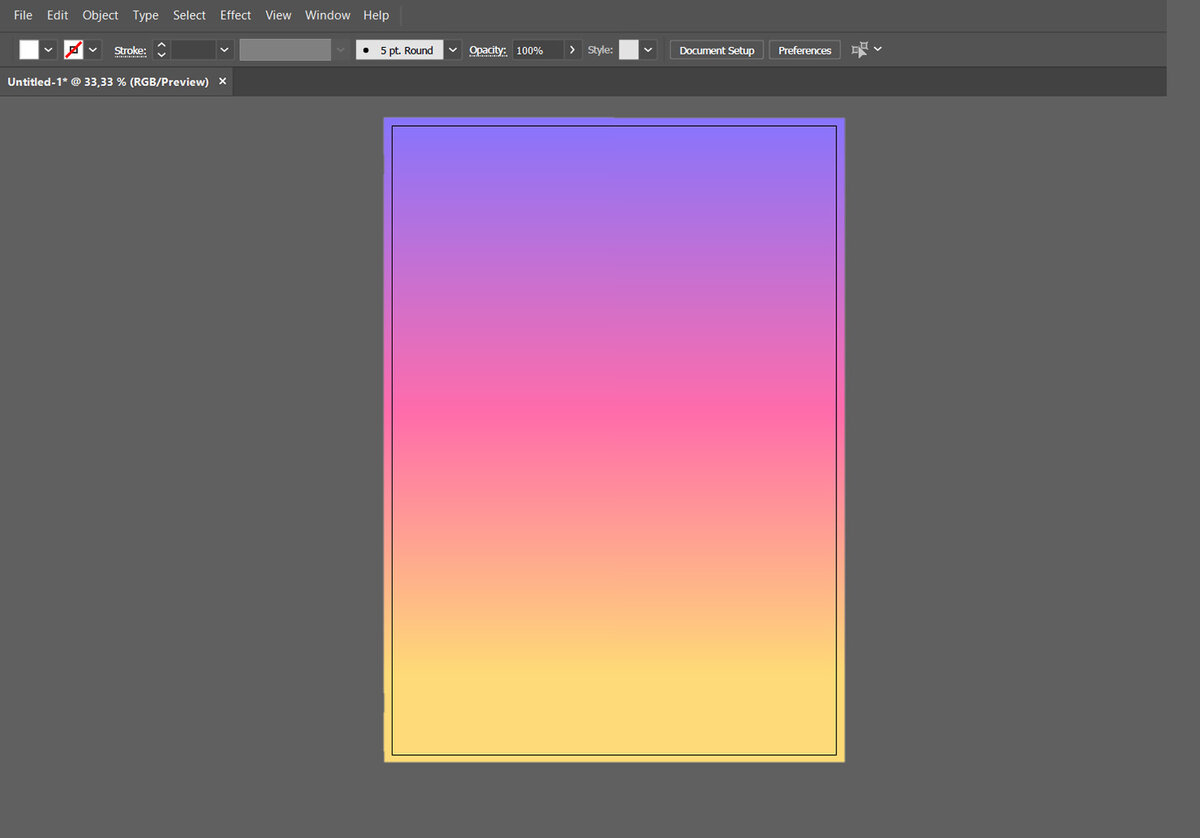Click the Preferences button
Screen dimensions: 1200x838
[804, 50]
